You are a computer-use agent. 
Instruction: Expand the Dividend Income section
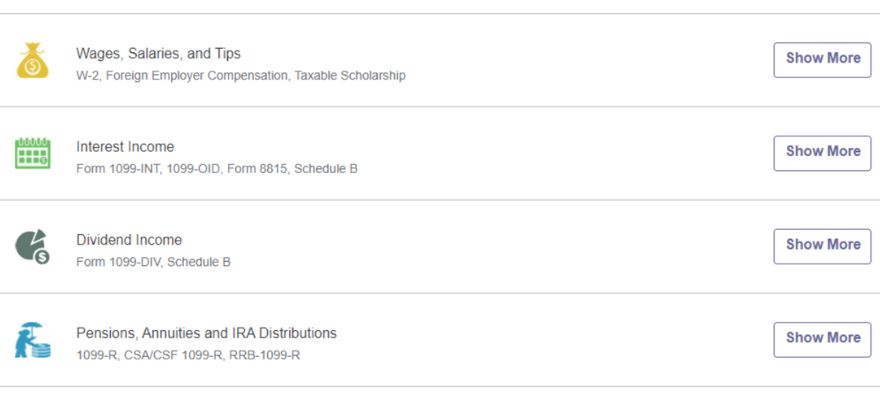[822, 246]
